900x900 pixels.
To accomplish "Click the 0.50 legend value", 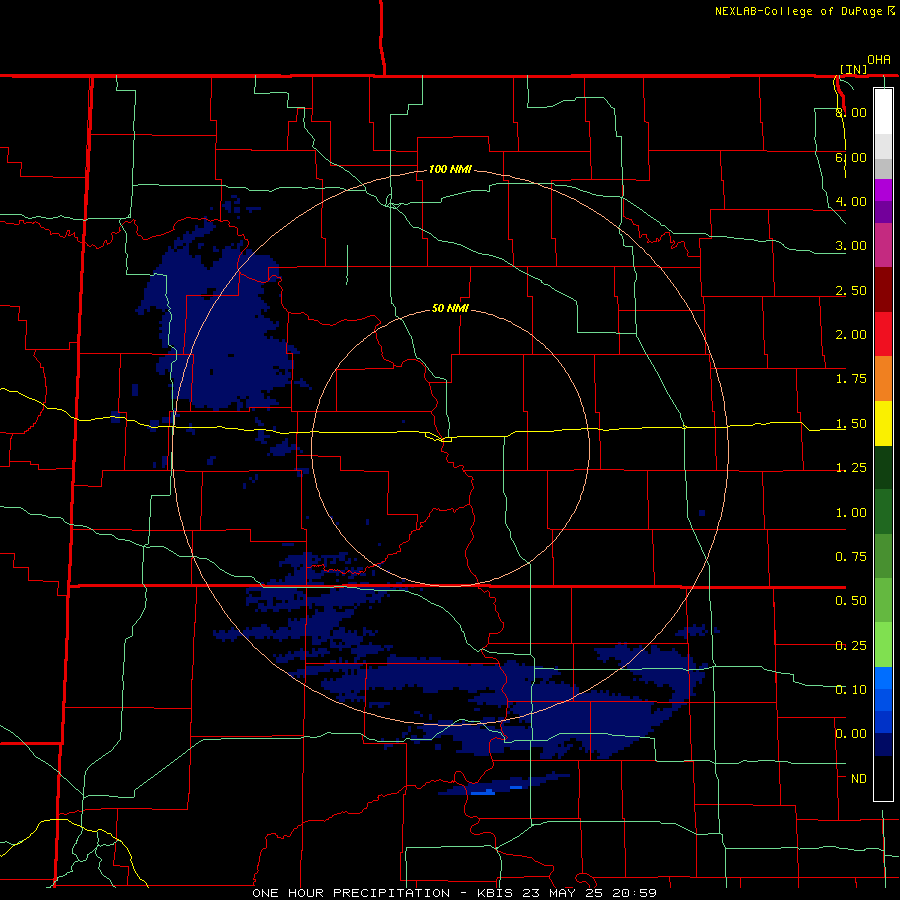I will click(851, 601).
